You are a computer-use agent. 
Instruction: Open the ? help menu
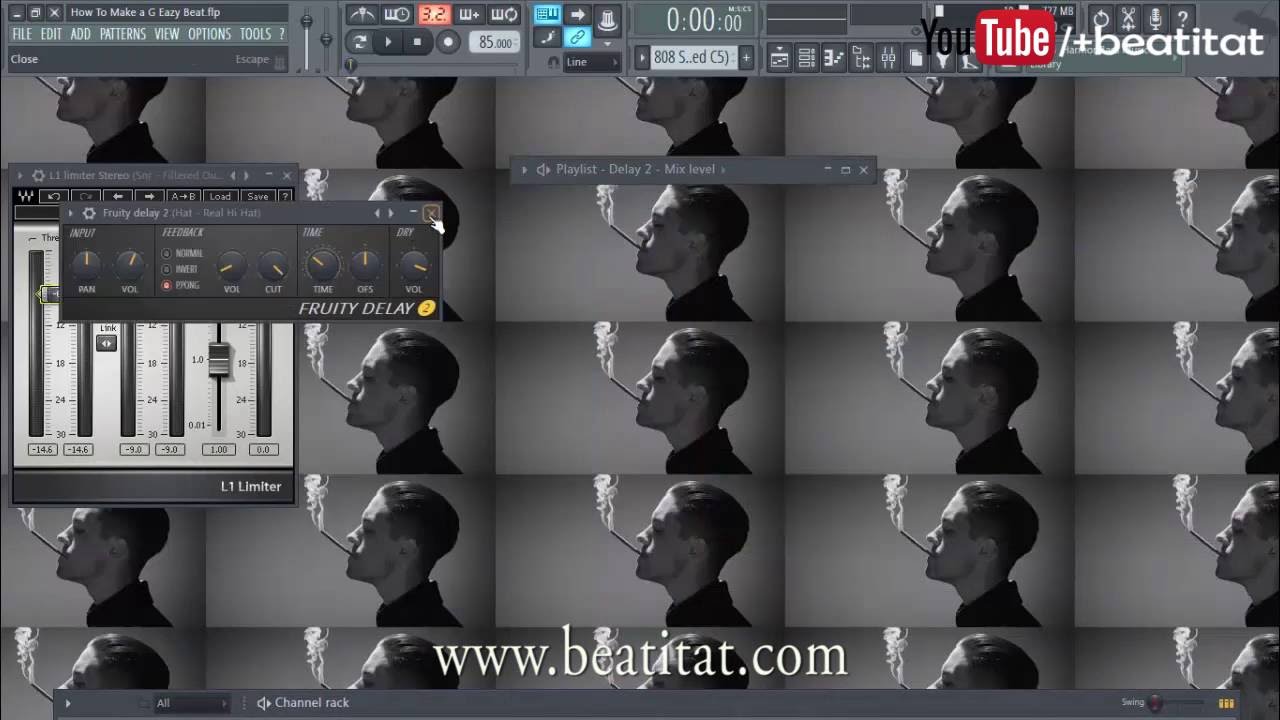[281, 34]
